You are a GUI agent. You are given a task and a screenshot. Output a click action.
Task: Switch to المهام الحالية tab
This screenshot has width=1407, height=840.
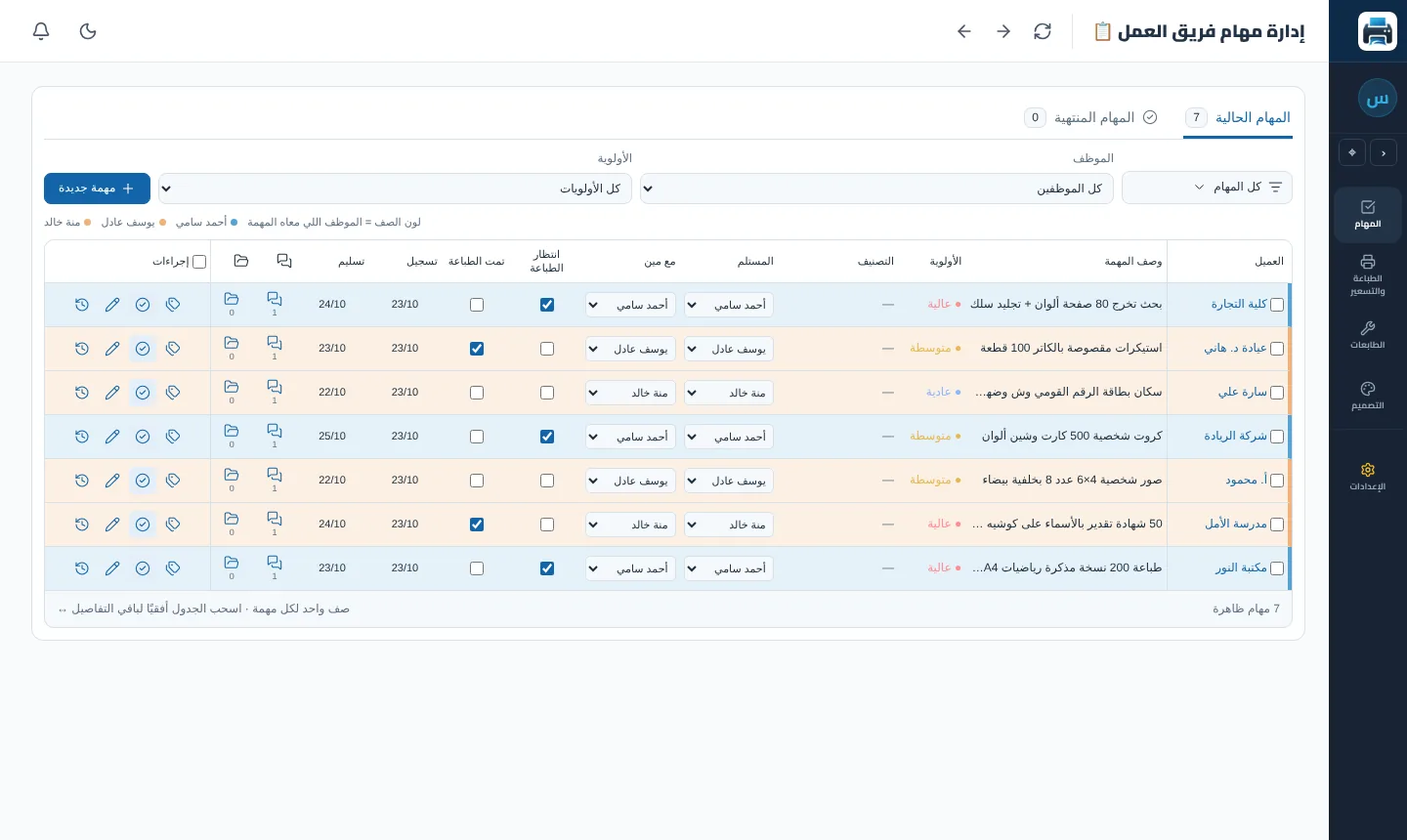[1238, 117]
